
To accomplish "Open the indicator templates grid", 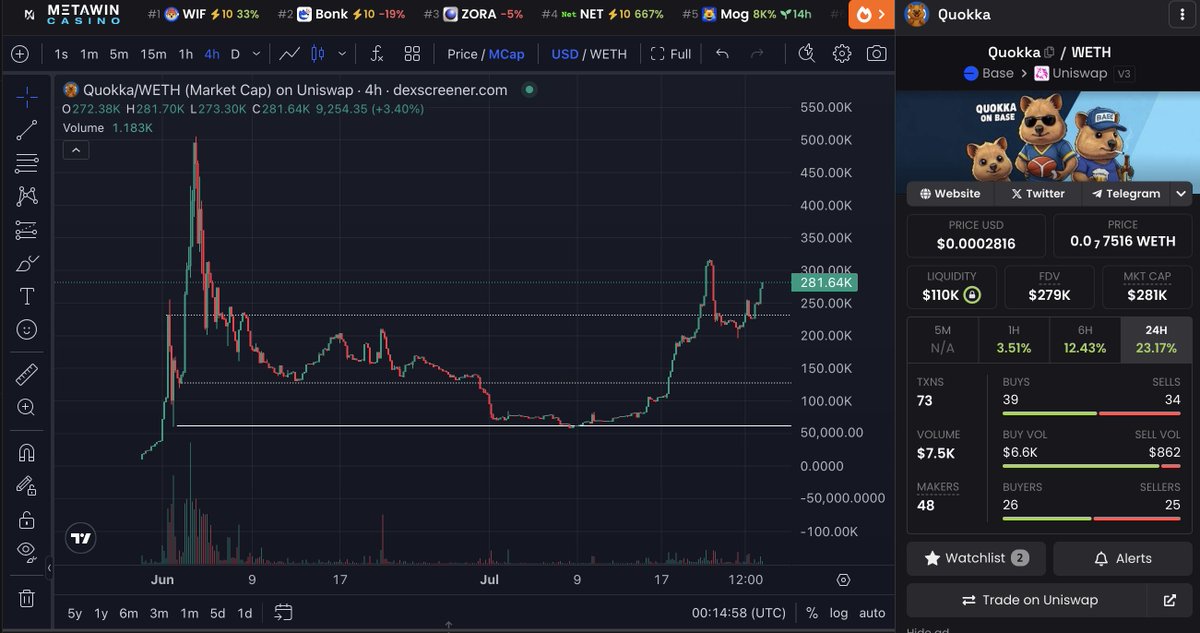I will [x=412, y=54].
